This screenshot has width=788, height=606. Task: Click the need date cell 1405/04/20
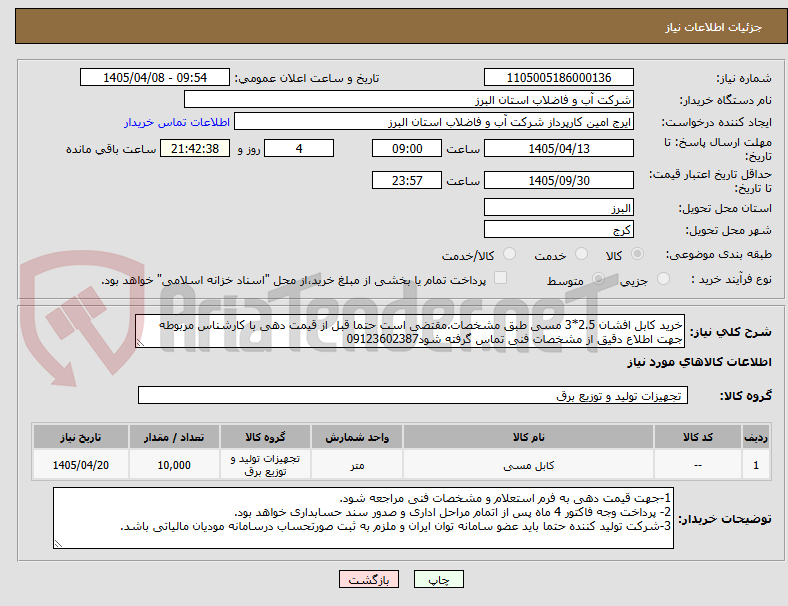[81, 465]
